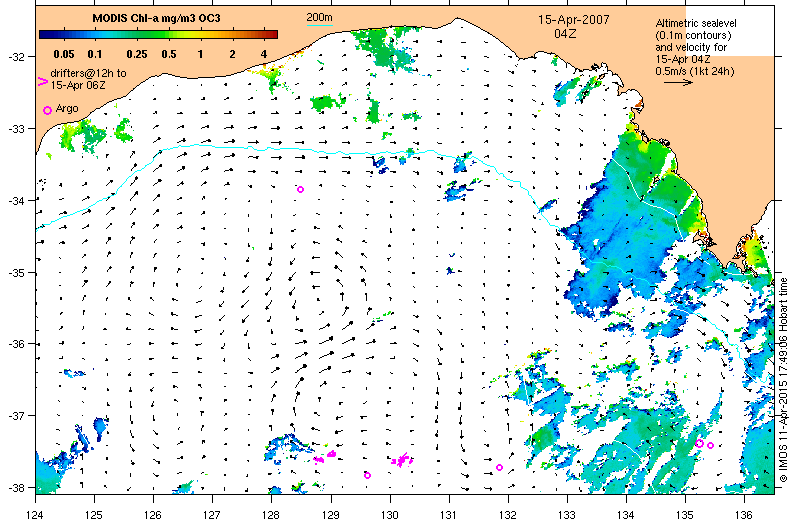Click the '2' colorbar label

pos(233,54)
